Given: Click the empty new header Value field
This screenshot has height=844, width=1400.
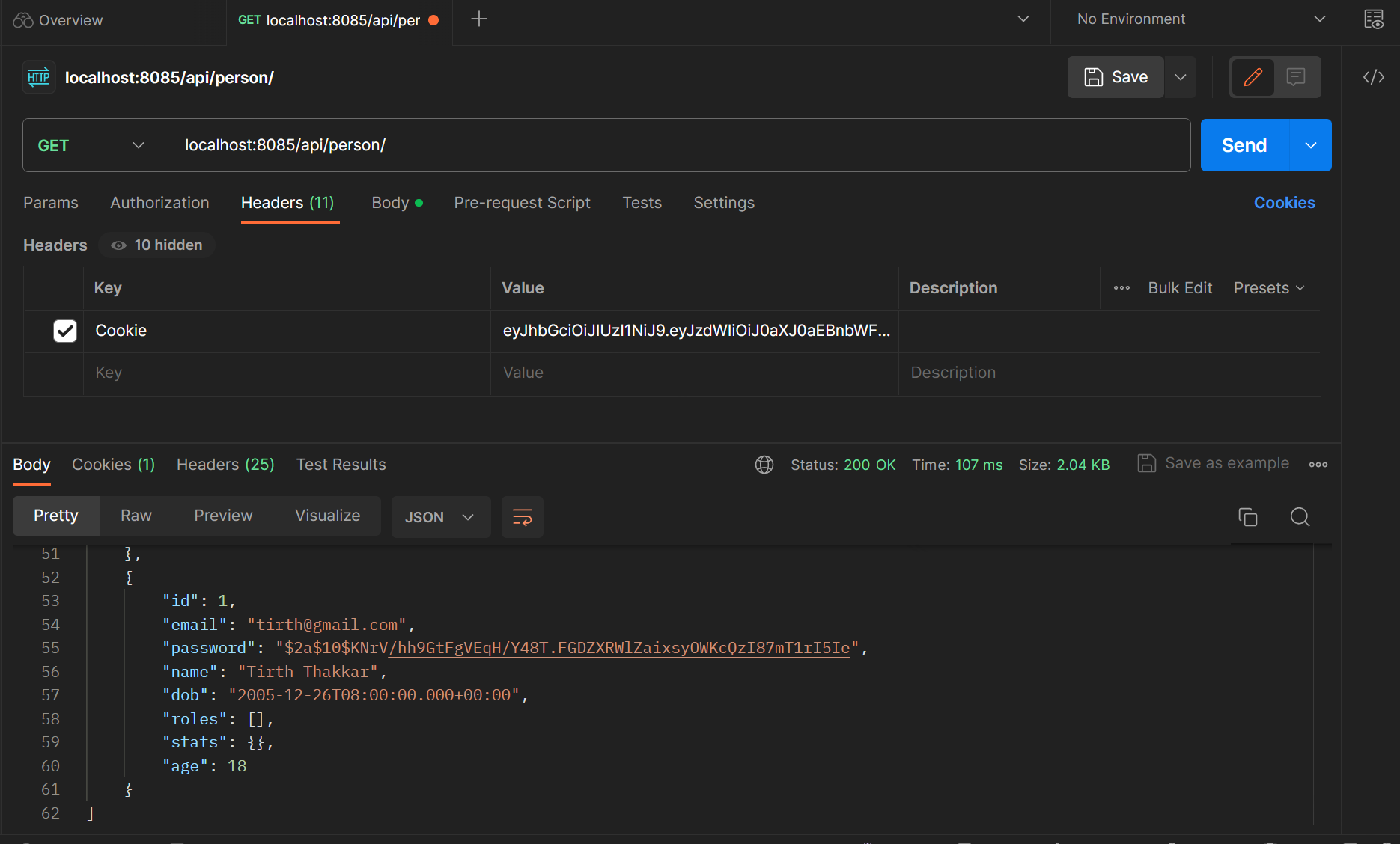Looking at the screenshot, I should 695,373.
